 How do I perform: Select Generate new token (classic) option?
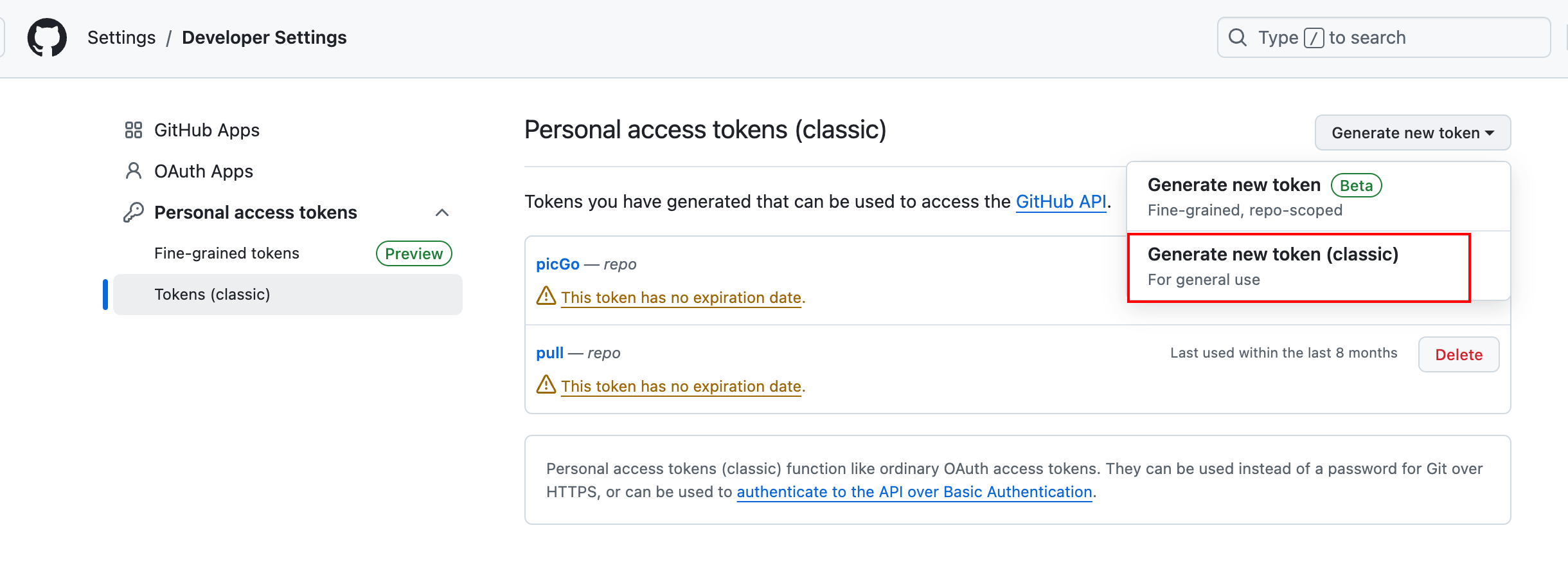pos(1299,266)
